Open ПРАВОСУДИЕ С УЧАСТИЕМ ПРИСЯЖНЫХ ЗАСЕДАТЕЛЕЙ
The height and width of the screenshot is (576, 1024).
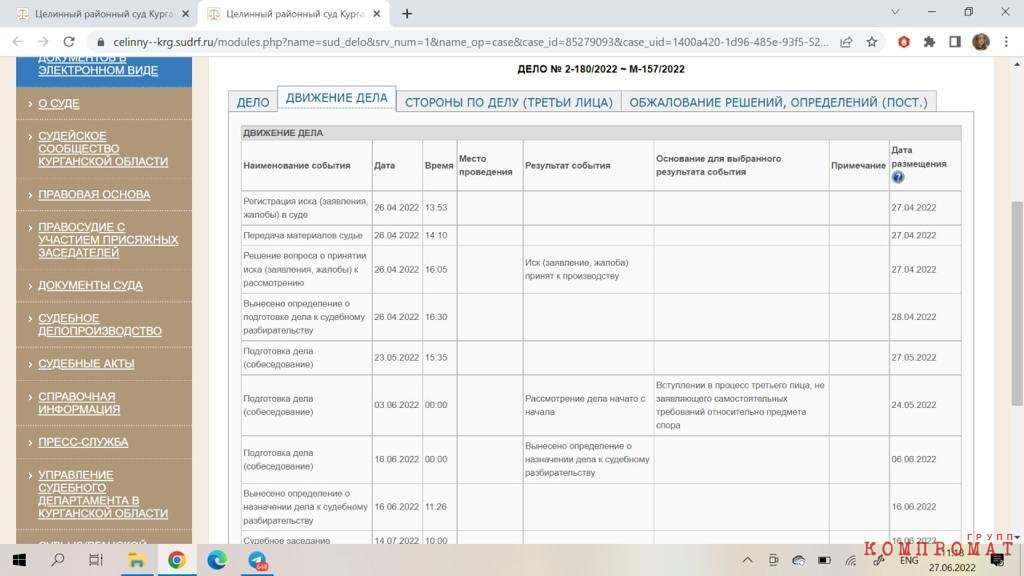coord(108,240)
